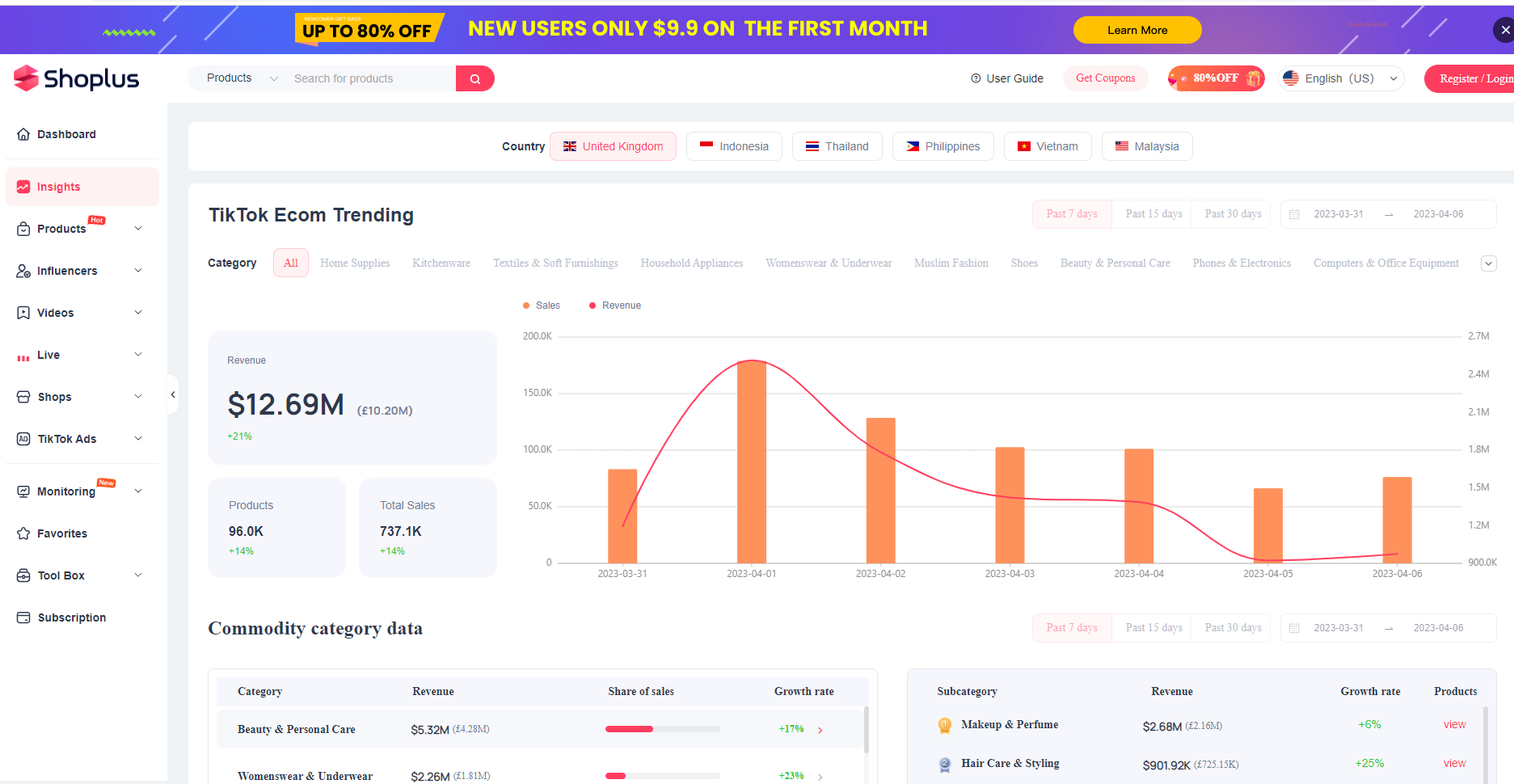Viewport: 1514px width, 784px height.
Task: Expand the Products search category dropdown
Action: pyautogui.click(x=238, y=78)
